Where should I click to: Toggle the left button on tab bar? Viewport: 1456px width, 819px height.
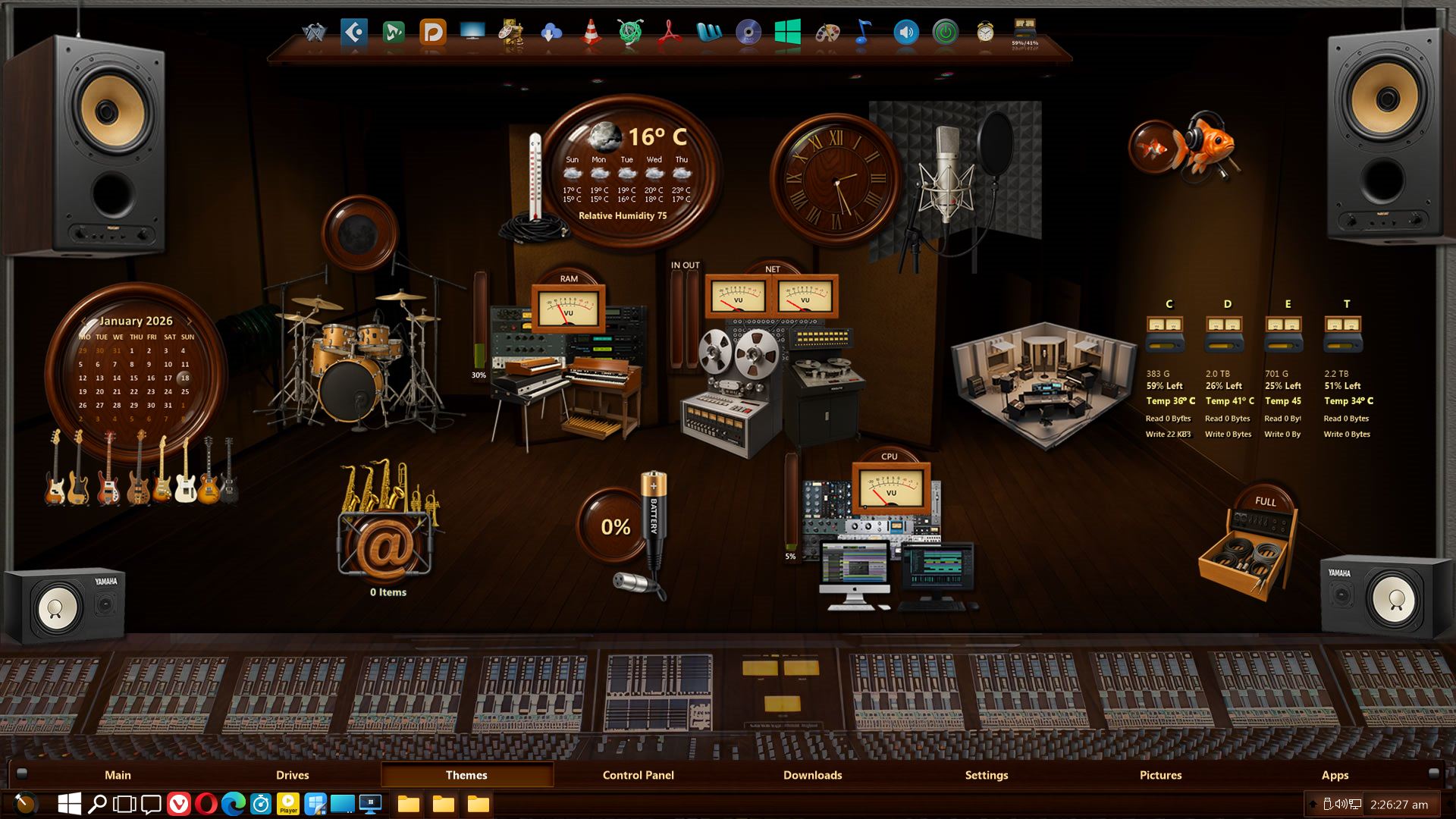click(x=22, y=773)
